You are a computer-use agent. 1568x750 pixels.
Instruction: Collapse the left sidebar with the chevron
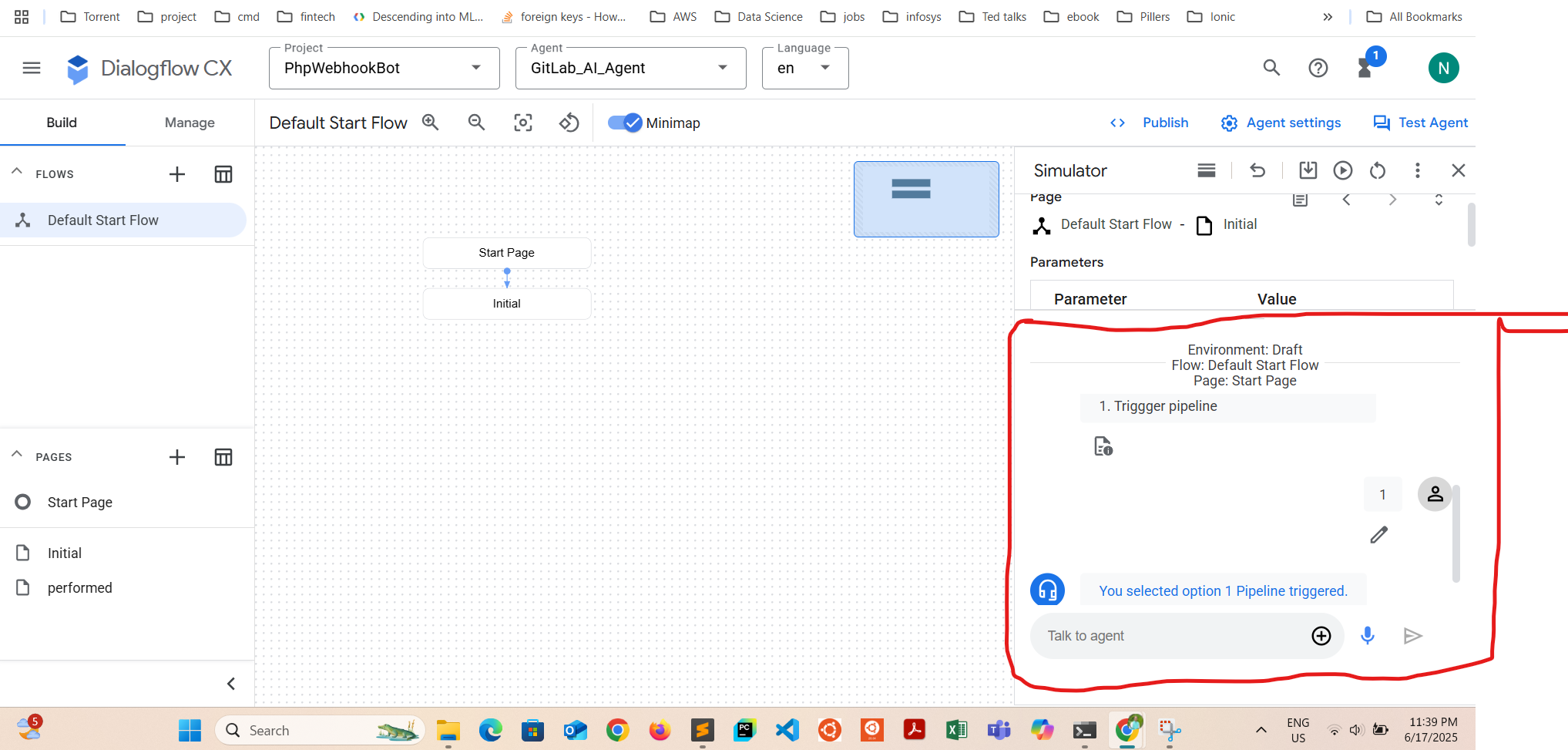[x=231, y=684]
